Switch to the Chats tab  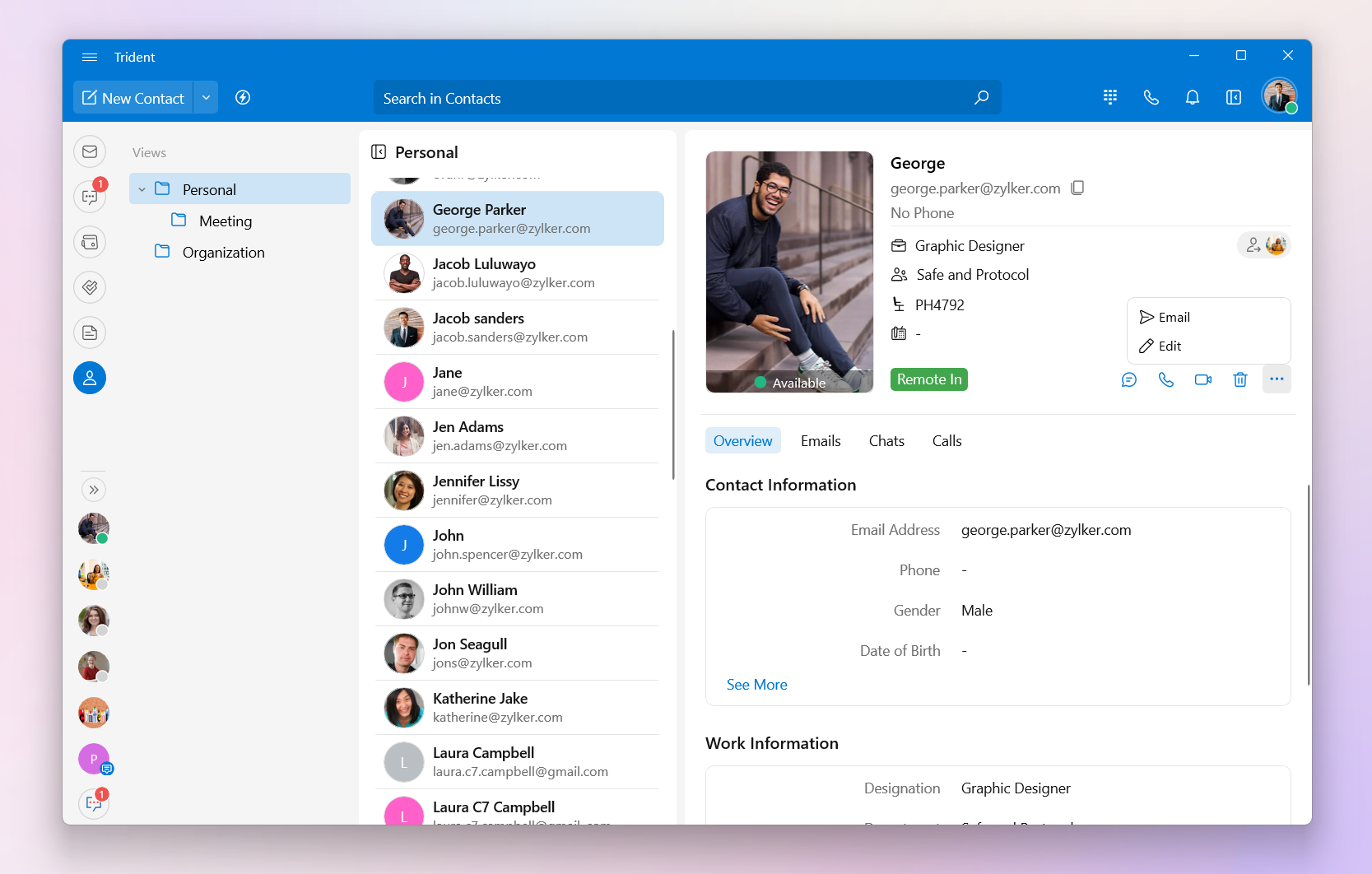(886, 441)
